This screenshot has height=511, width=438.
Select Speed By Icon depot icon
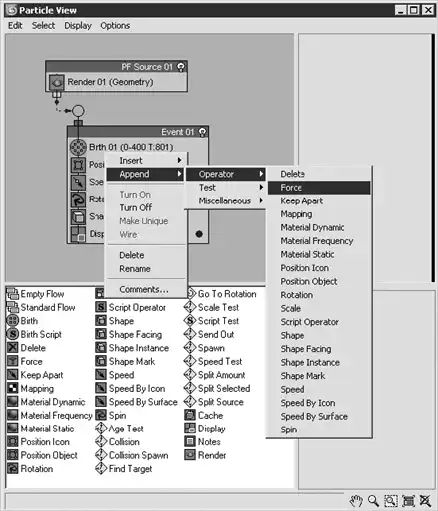tap(101, 388)
